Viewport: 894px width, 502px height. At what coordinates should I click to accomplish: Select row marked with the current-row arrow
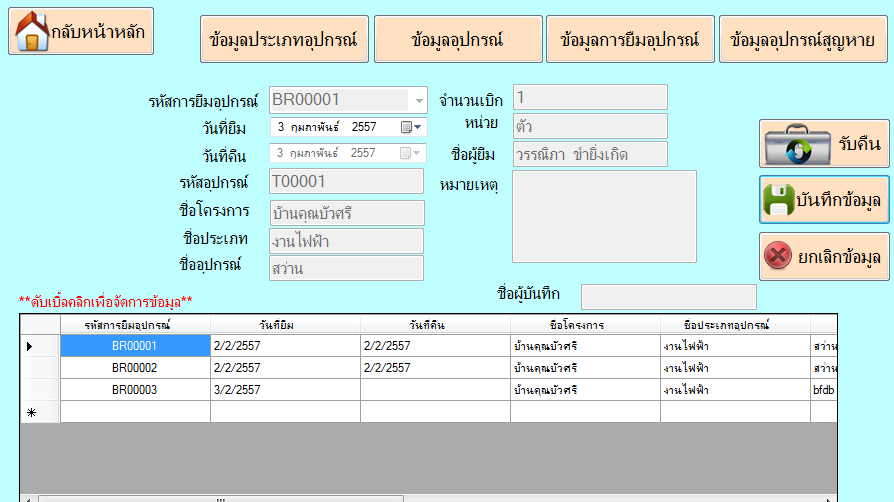click(29, 346)
